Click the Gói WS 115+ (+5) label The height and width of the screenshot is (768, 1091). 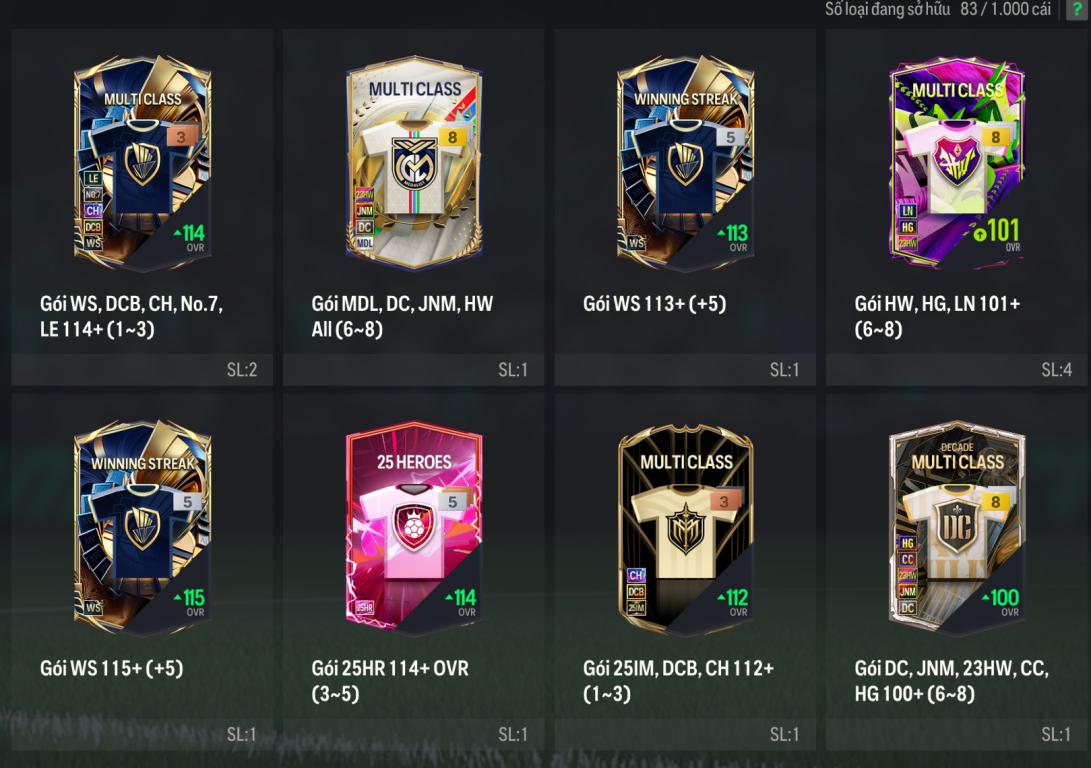111,669
